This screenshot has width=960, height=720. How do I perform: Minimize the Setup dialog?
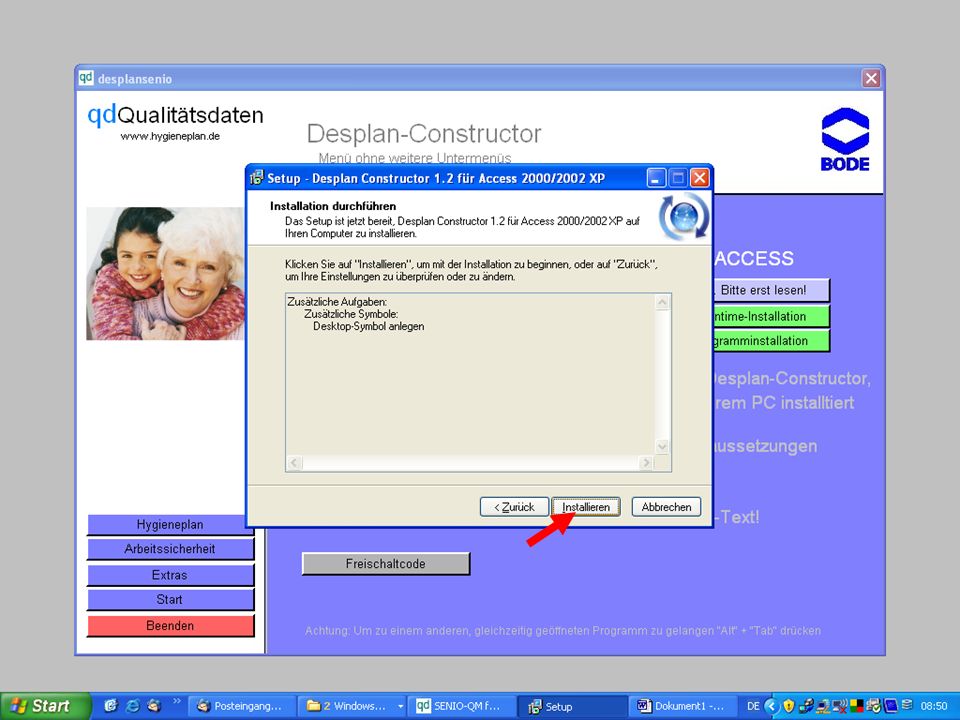(x=656, y=178)
